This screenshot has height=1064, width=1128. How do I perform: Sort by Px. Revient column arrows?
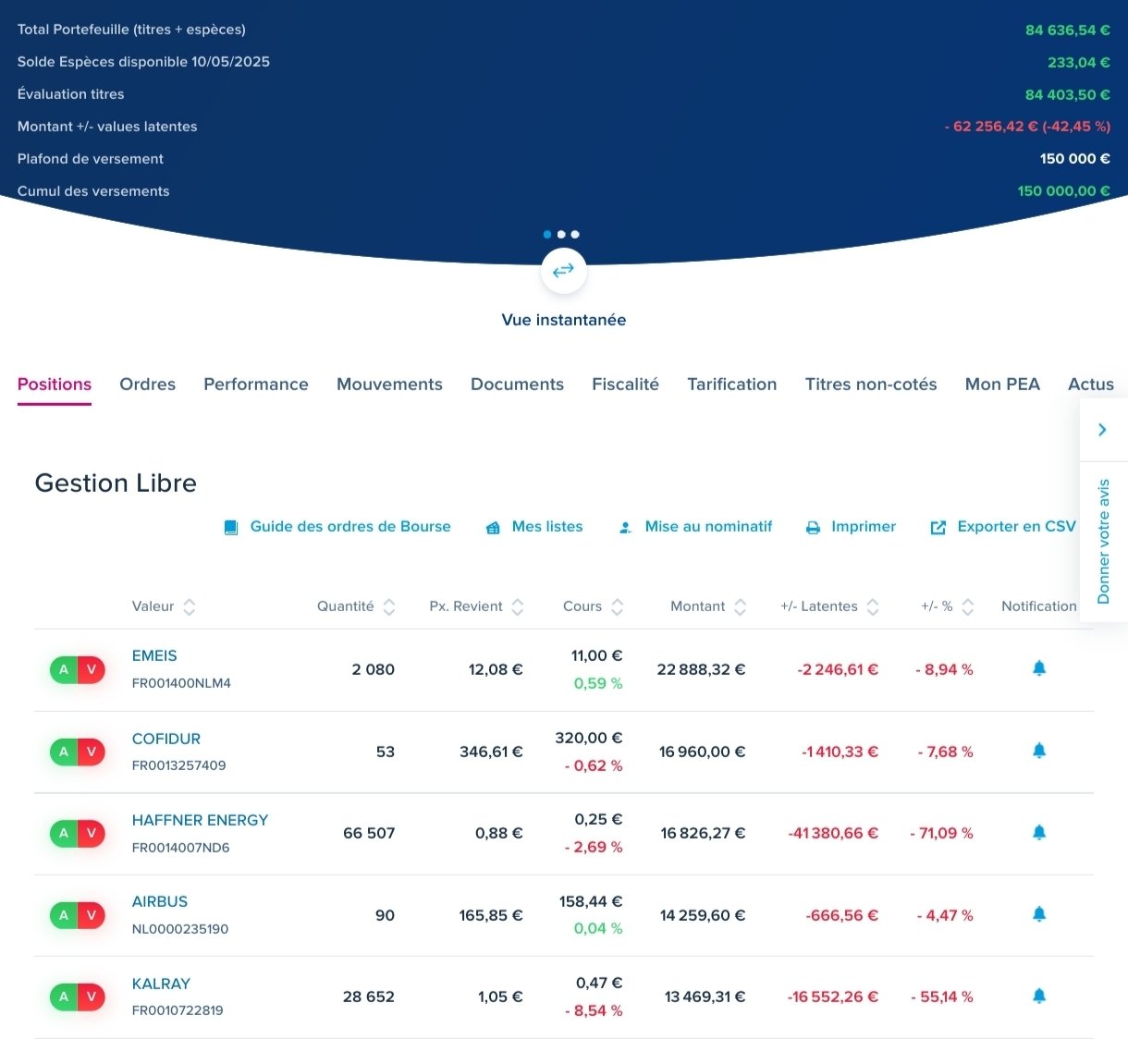pos(518,606)
